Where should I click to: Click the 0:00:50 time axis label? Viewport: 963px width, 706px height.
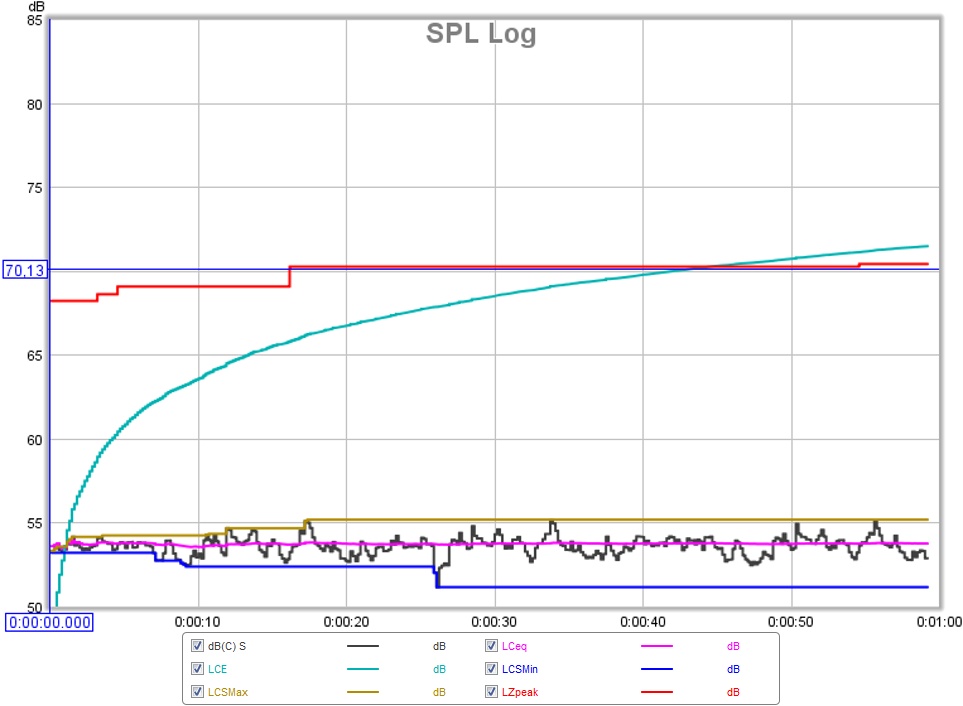point(791,623)
